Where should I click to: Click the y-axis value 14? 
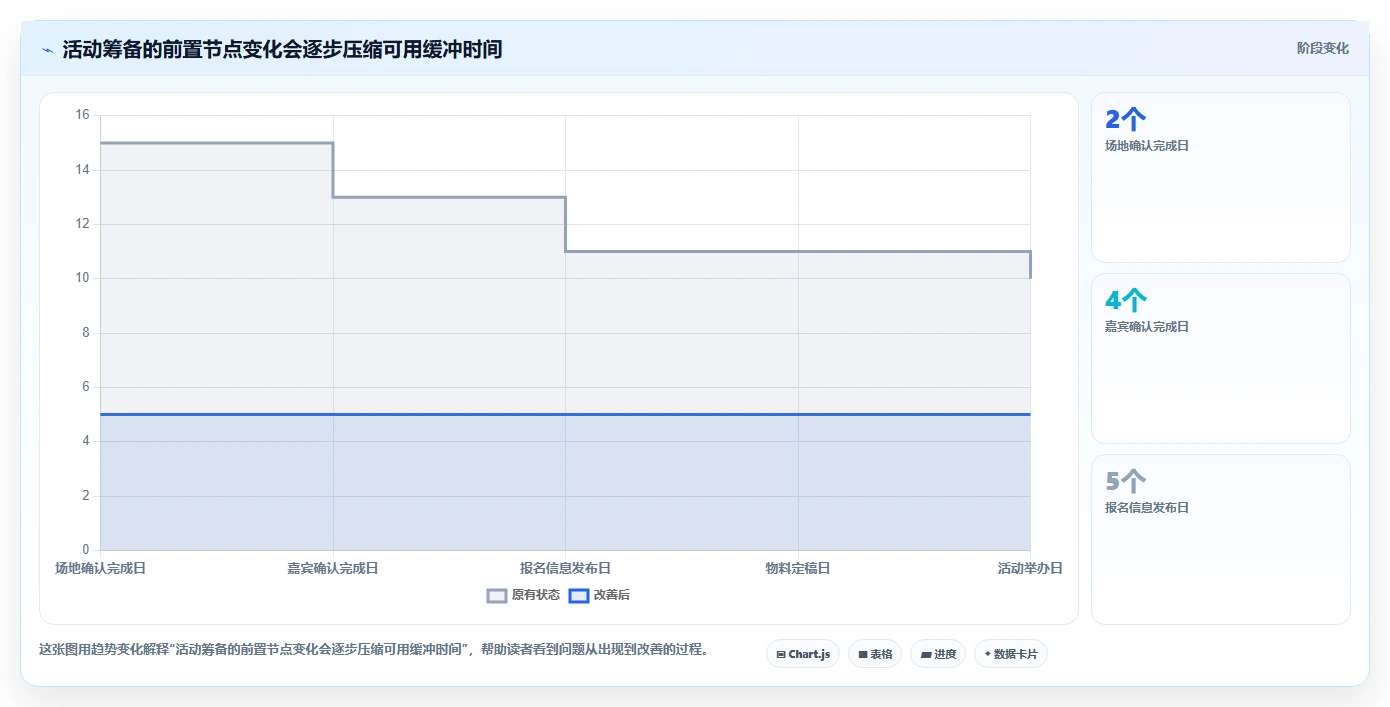(x=82, y=170)
